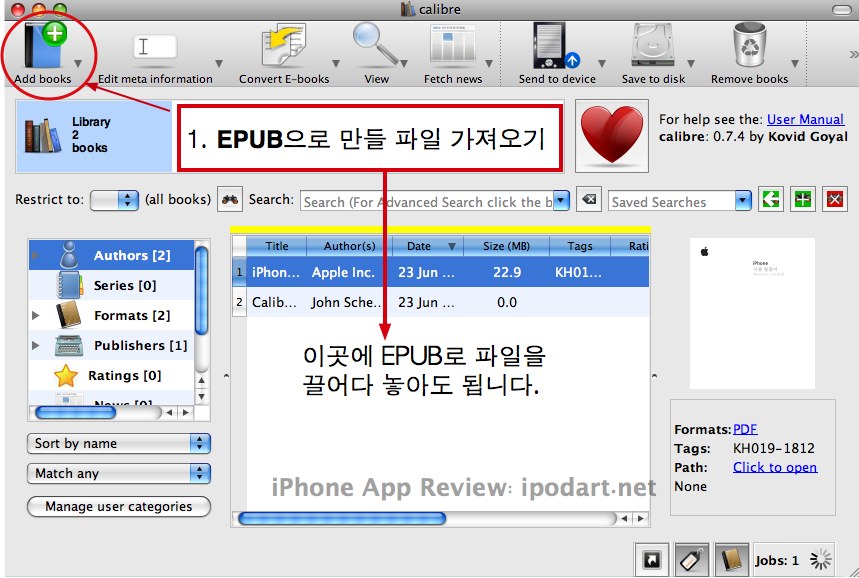The image size is (859, 578).
Task: Click the Jobs spinner indicator
Action: [820, 560]
